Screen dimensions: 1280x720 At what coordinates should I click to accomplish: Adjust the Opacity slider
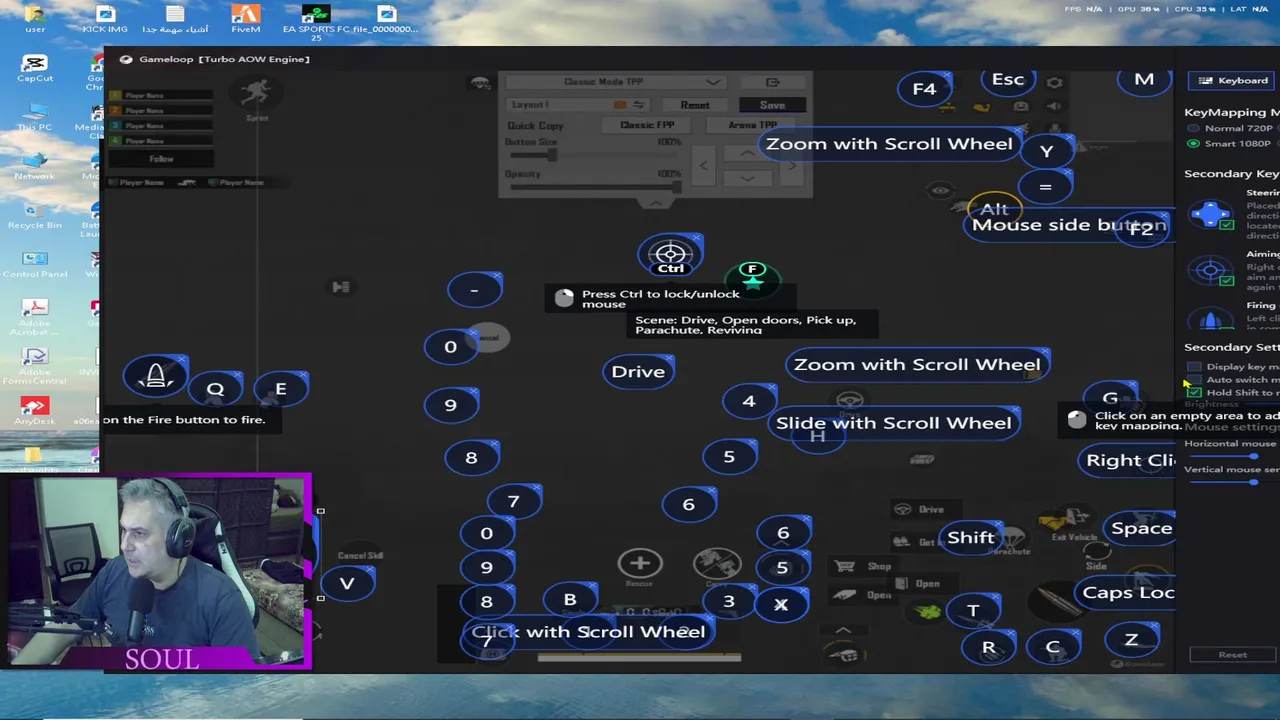(x=676, y=186)
